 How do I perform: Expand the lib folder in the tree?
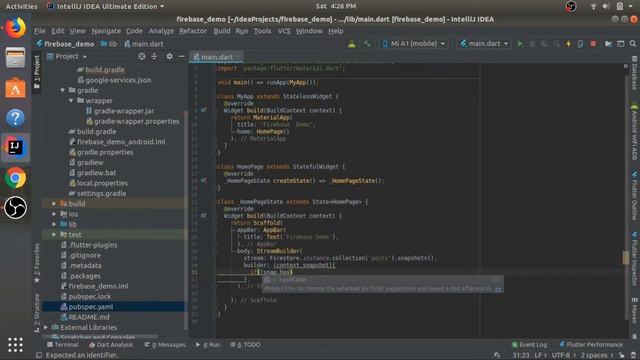[x=54, y=224]
